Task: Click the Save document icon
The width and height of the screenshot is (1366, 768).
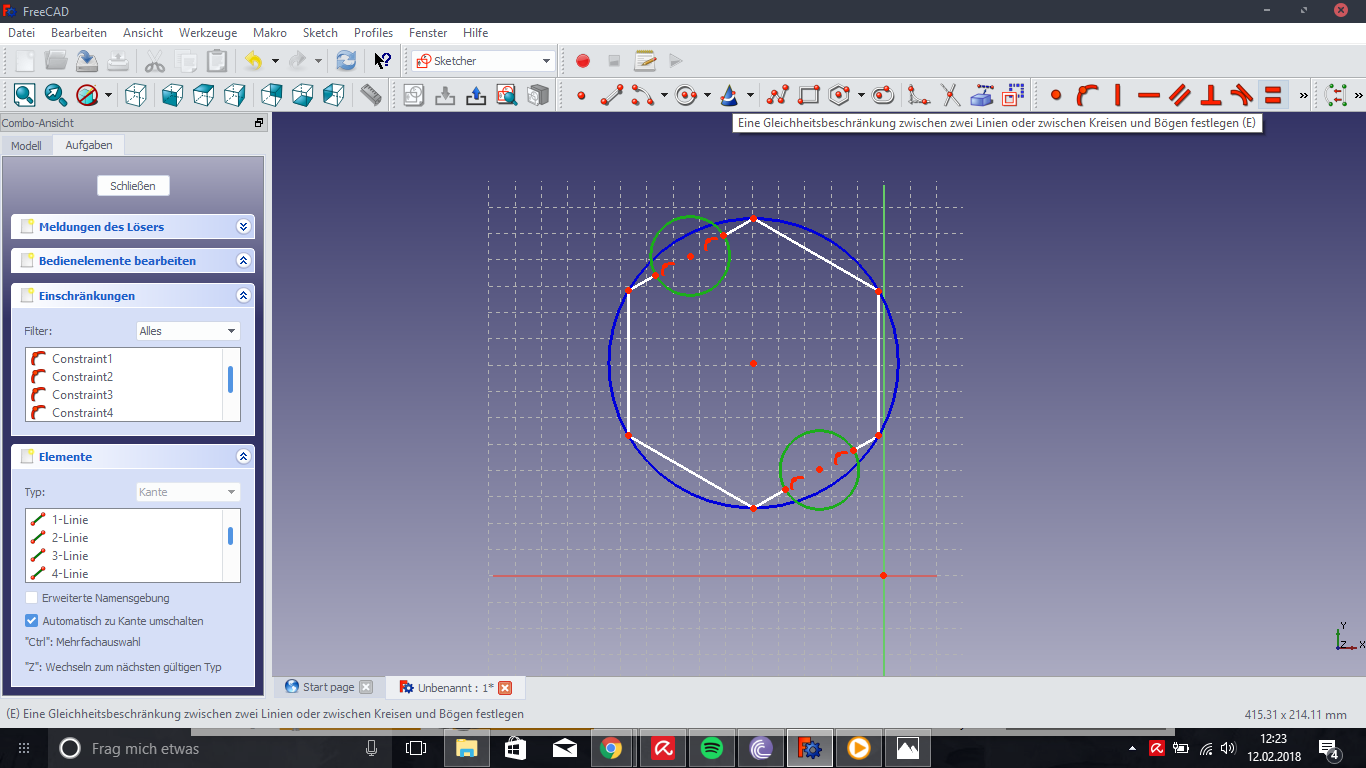Action: click(x=87, y=61)
